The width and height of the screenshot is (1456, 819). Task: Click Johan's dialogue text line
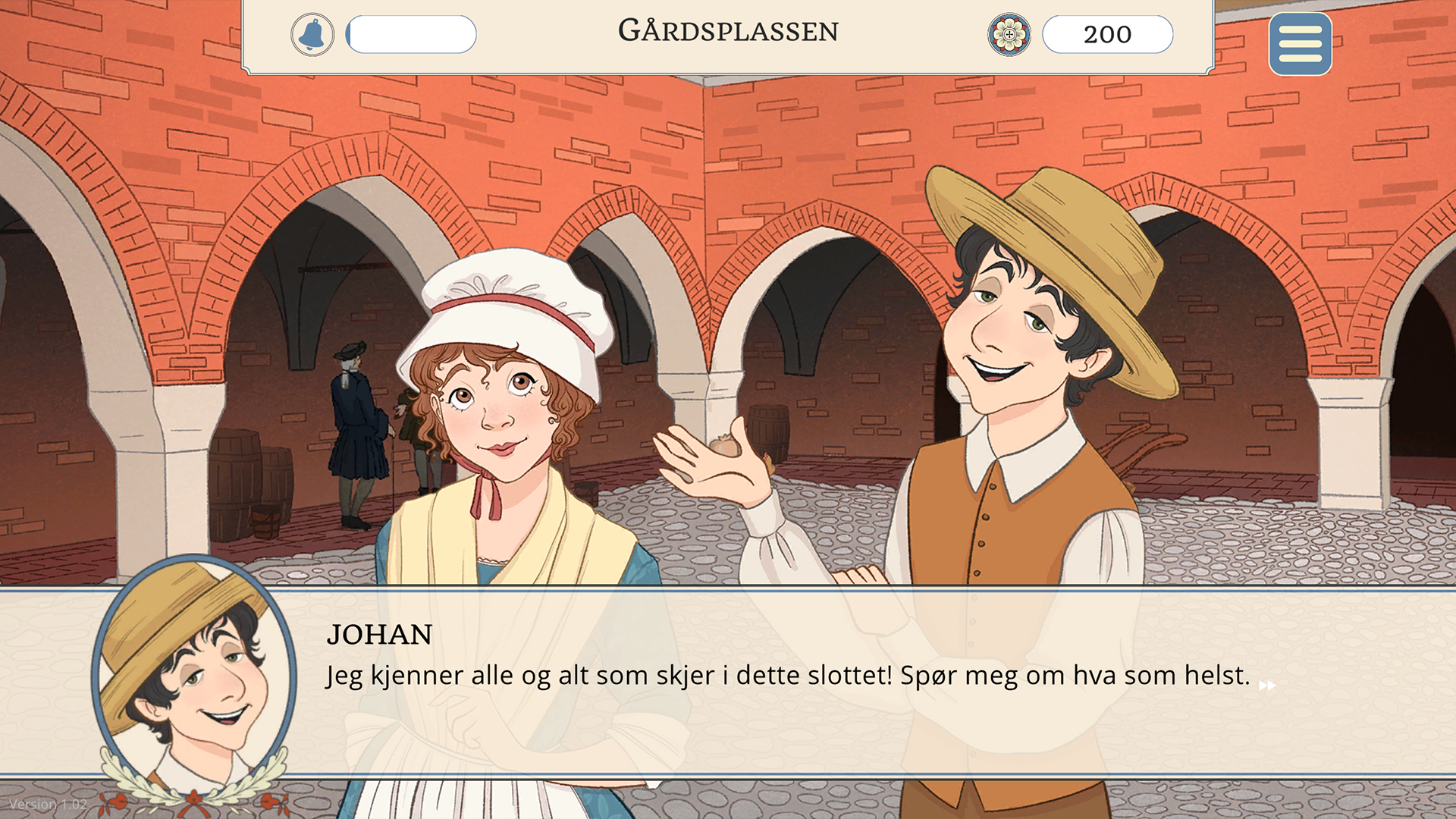coord(788,675)
